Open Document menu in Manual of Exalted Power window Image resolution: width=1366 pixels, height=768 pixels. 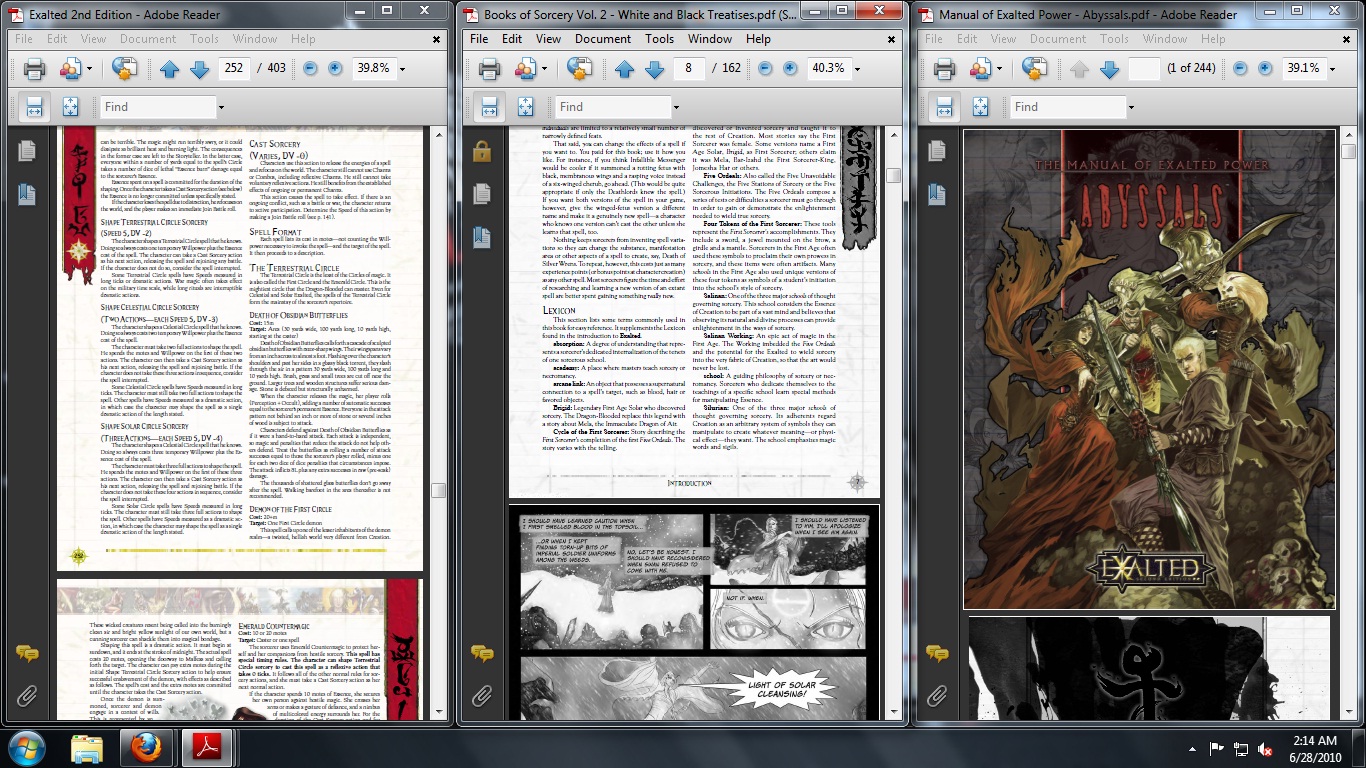pyautogui.click(x=1058, y=39)
